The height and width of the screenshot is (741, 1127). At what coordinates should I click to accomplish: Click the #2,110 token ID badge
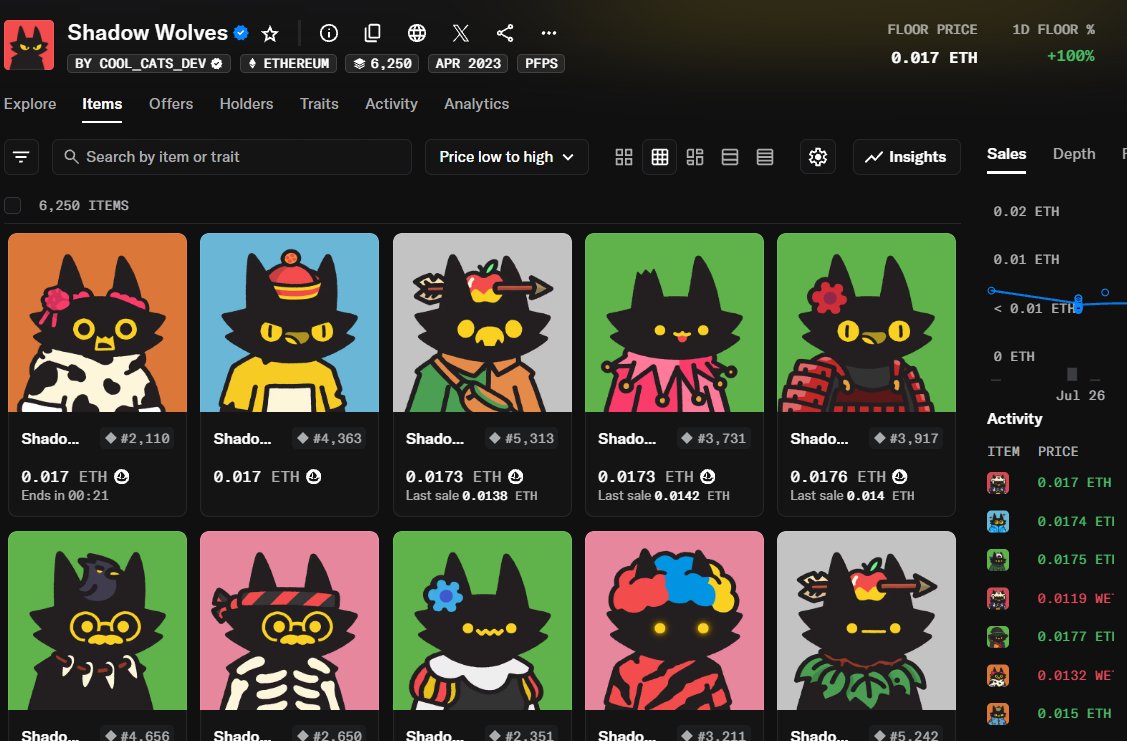[x=137, y=438]
